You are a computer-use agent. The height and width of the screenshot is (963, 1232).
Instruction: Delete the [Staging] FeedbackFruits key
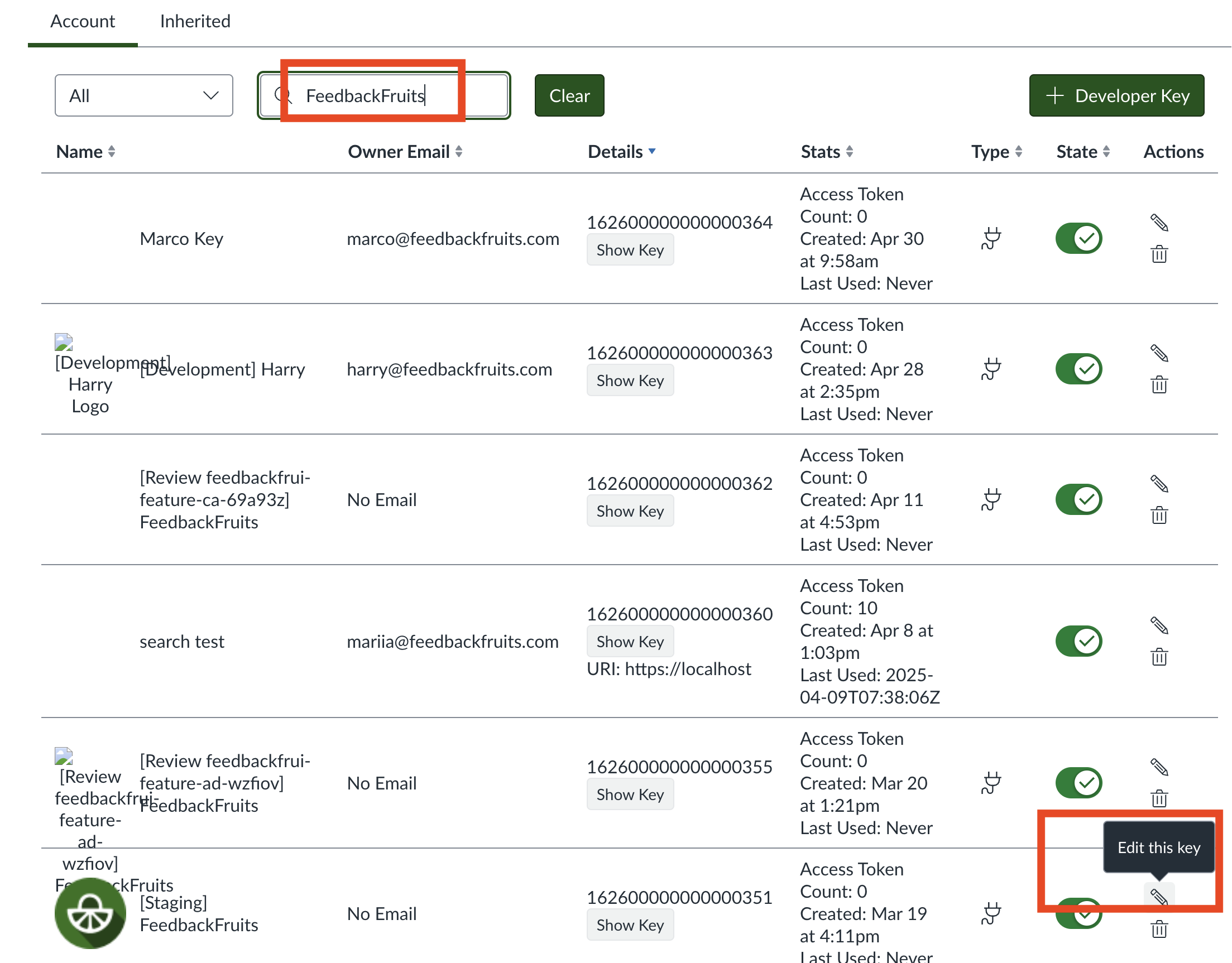[x=1159, y=929]
